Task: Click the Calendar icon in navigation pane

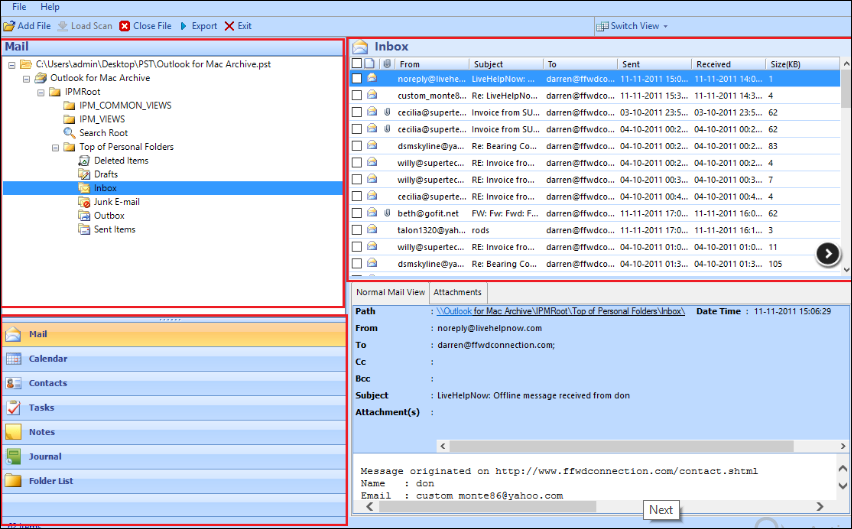Action: (x=13, y=359)
